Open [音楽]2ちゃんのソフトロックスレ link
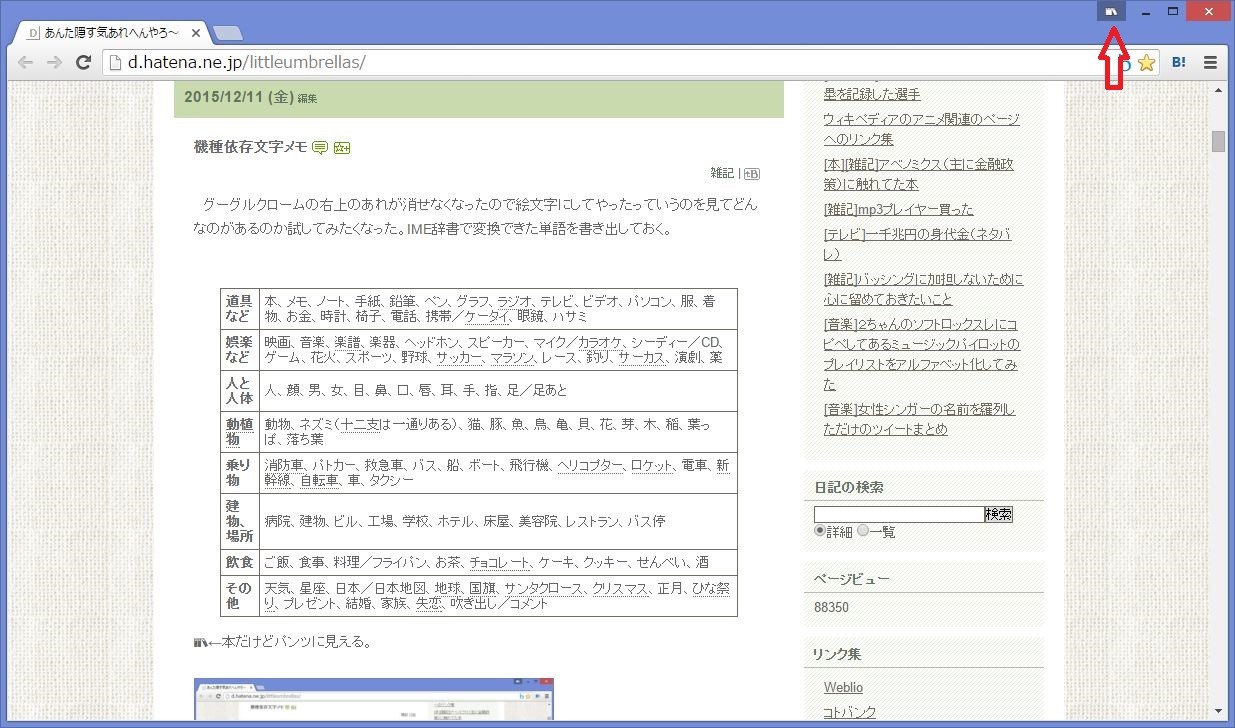Viewport: 1235px width, 728px height. click(x=921, y=354)
